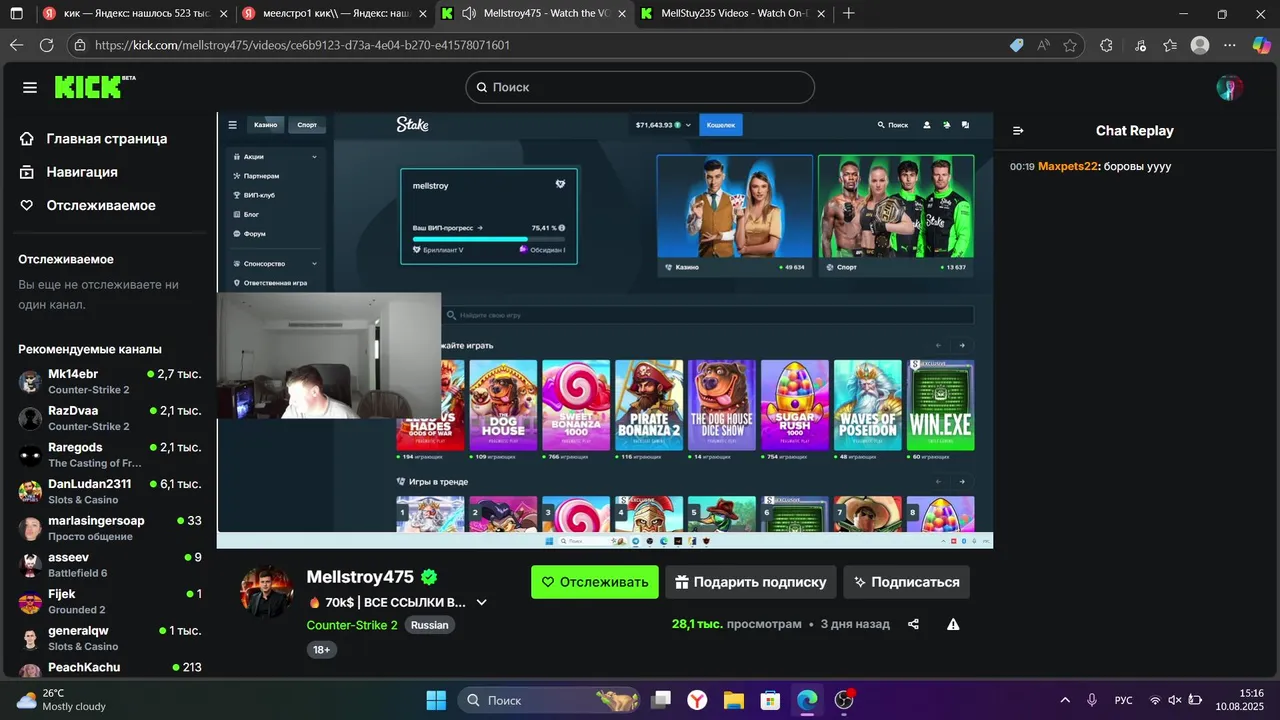Click the Russian language tag
Image resolution: width=1280 pixels, height=720 pixels.
(430, 625)
